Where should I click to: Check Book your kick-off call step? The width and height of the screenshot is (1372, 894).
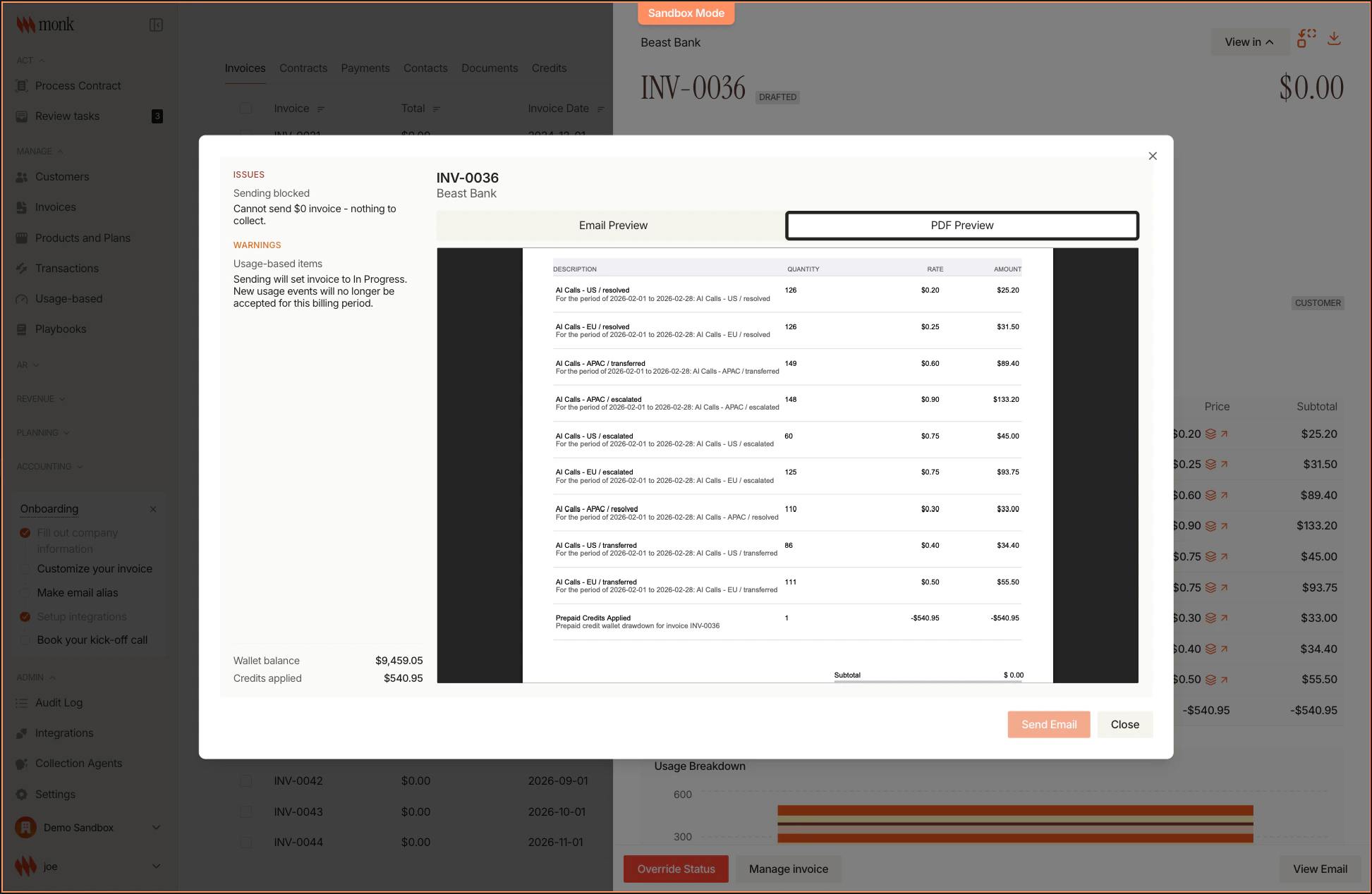pos(25,640)
